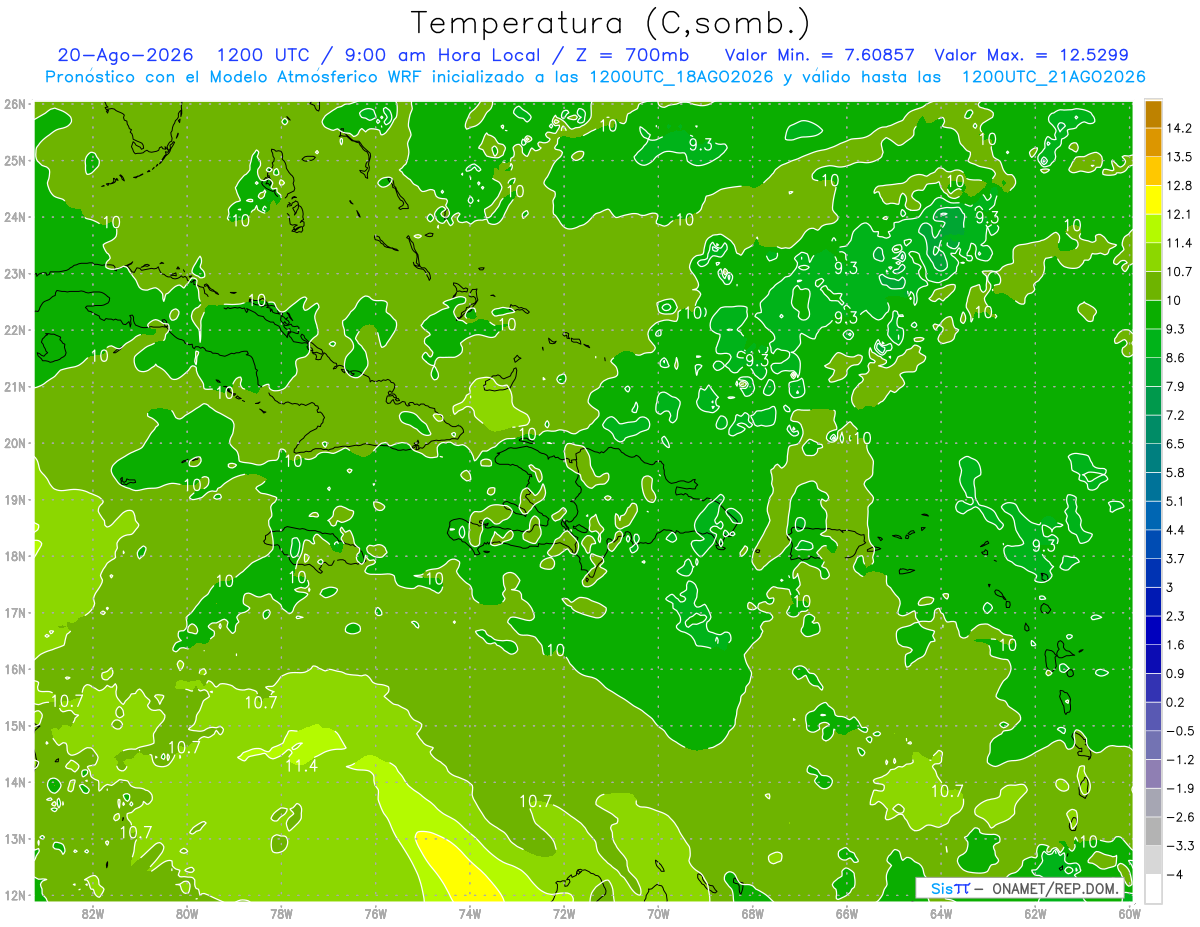Image resolution: width=1200 pixels, height=927 pixels.
Task: Click the lime colorbar swatch between 11.4 and 12.1
Action: (x=1153, y=229)
